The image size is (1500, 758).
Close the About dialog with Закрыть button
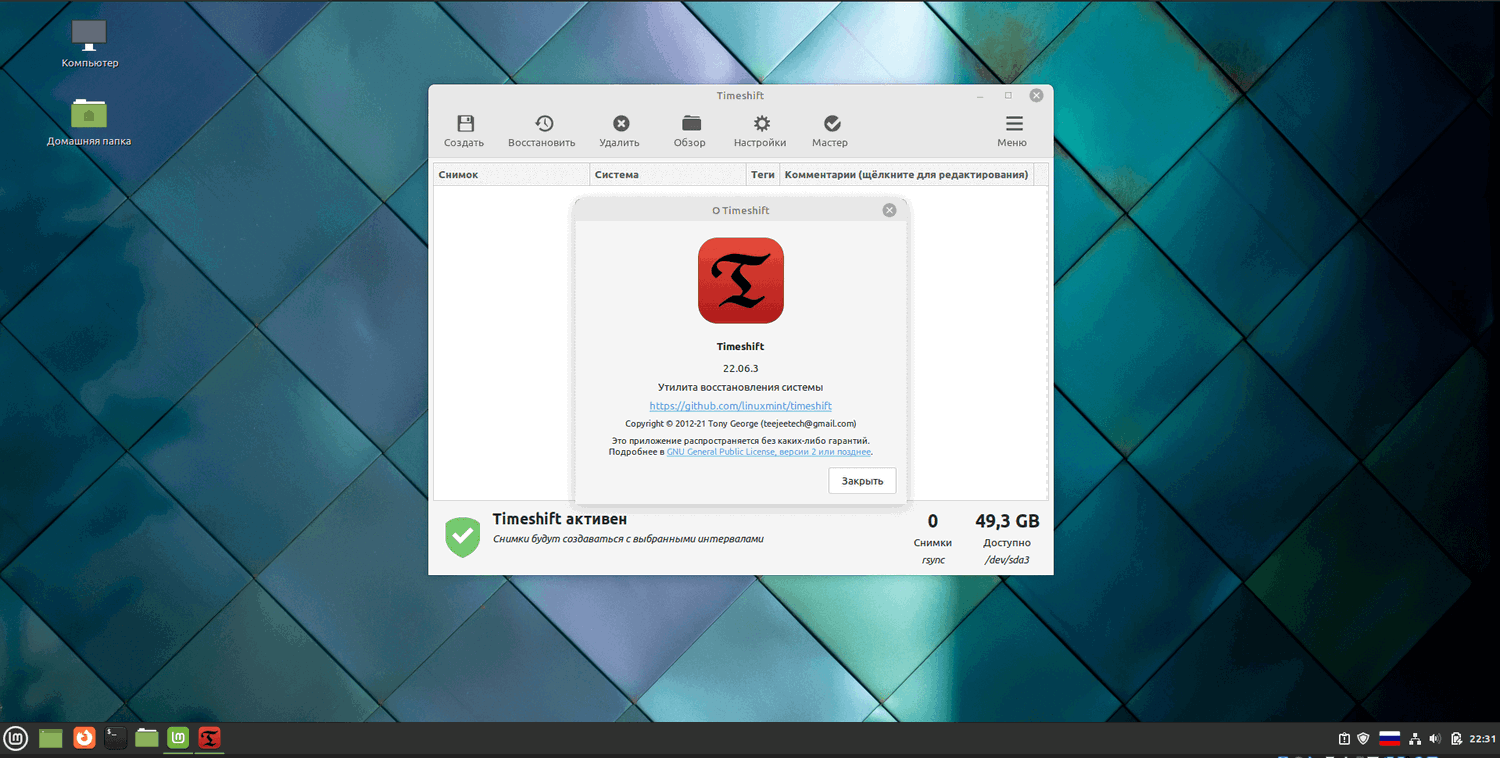tap(862, 481)
